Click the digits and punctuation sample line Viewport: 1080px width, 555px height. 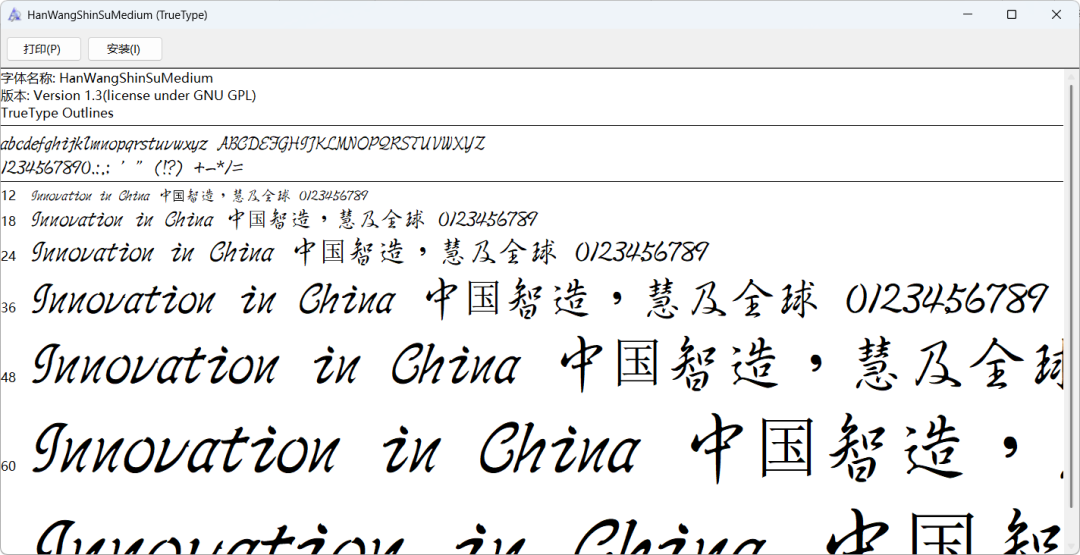coord(122,167)
